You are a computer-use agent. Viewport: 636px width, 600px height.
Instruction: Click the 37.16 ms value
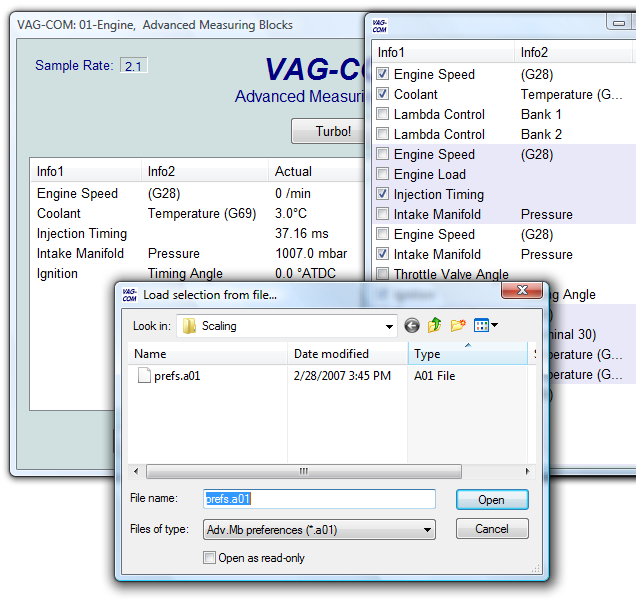point(302,233)
